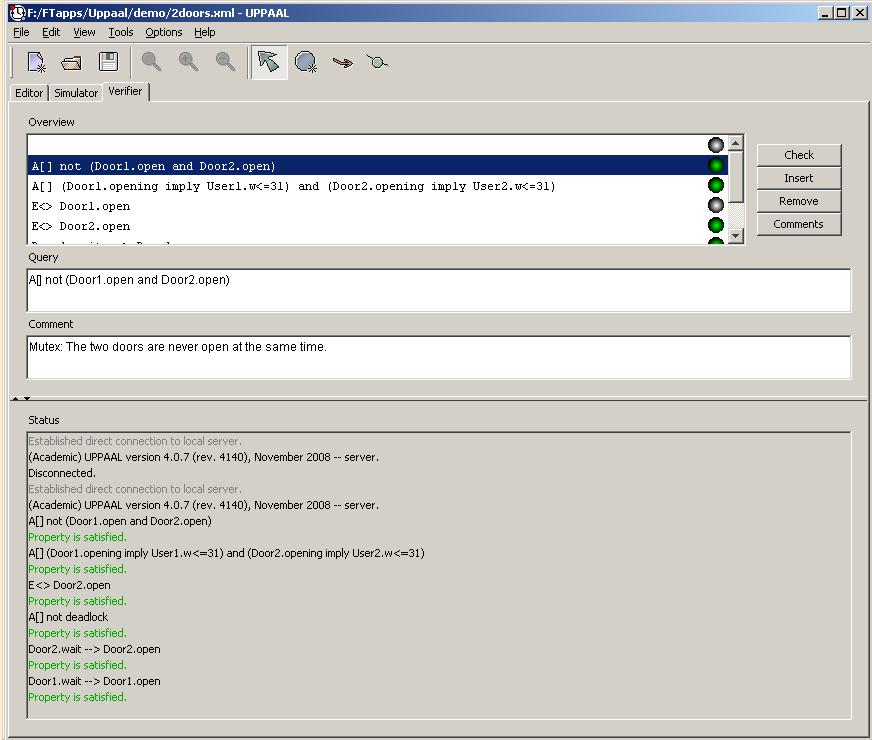Click gray status light beside E<> Door1.open
Screen dimensions: 872x740
click(716, 205)
